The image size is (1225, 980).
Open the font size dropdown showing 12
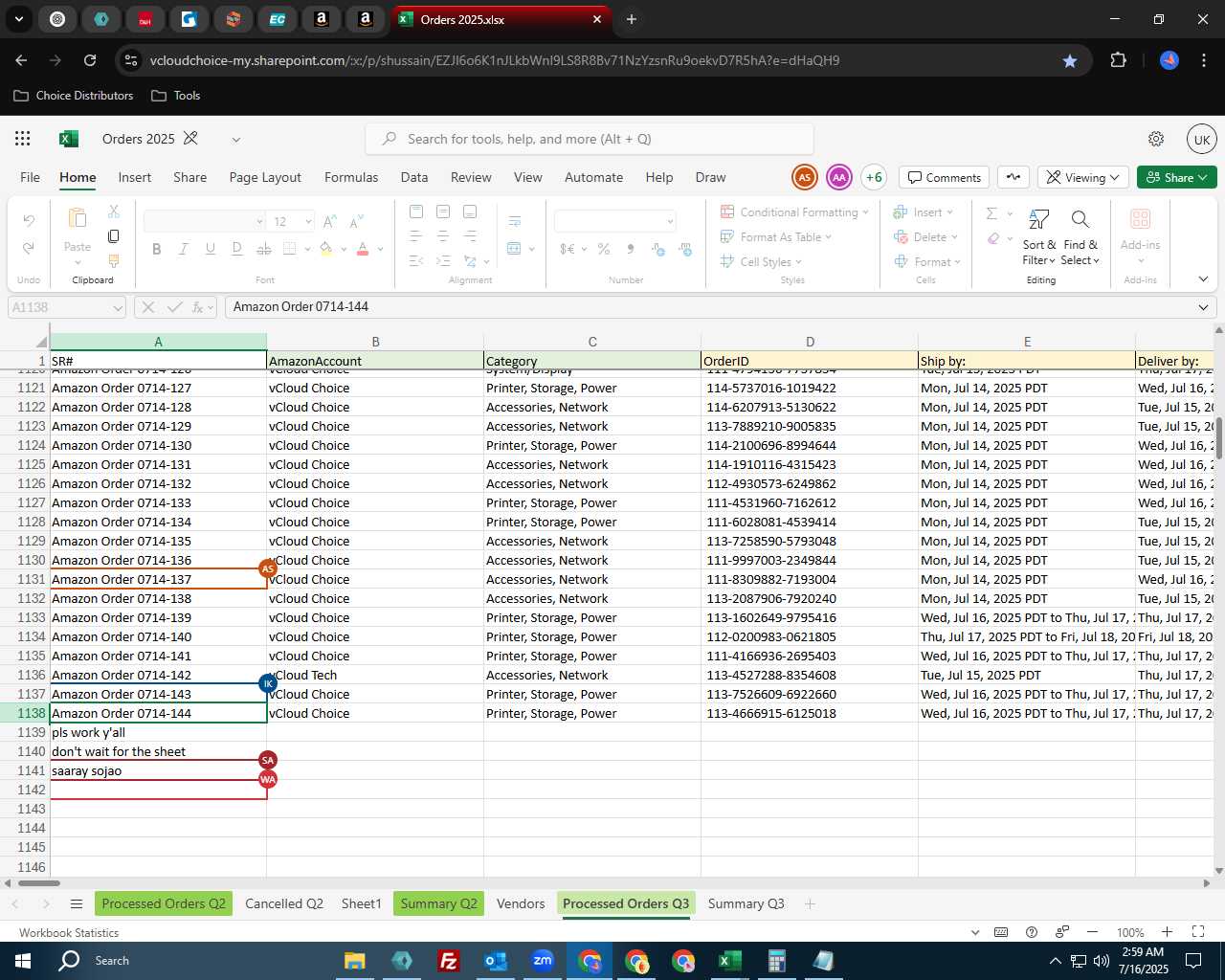(308, 222)
